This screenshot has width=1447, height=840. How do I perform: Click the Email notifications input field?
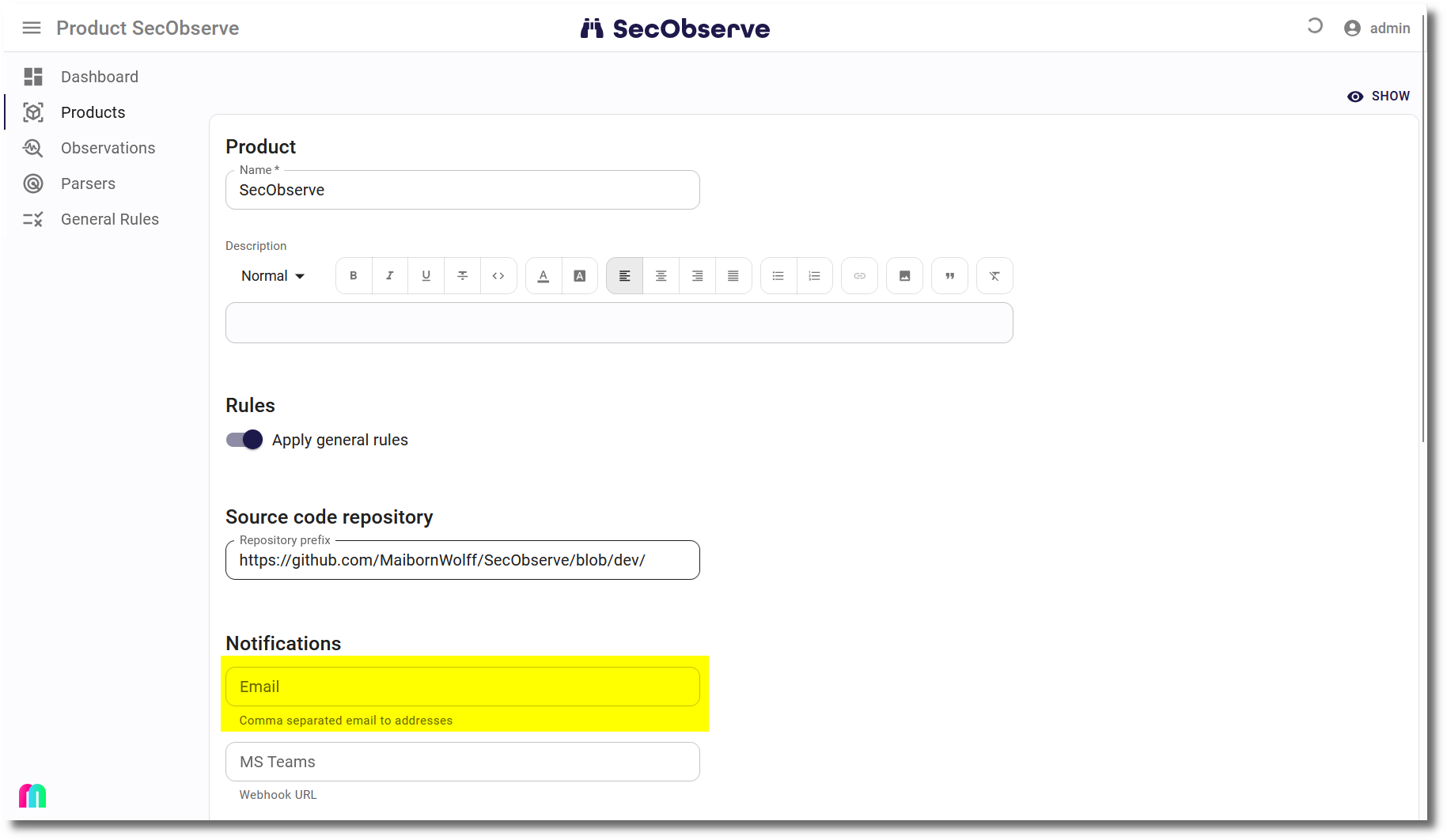(x=462, y=687)
